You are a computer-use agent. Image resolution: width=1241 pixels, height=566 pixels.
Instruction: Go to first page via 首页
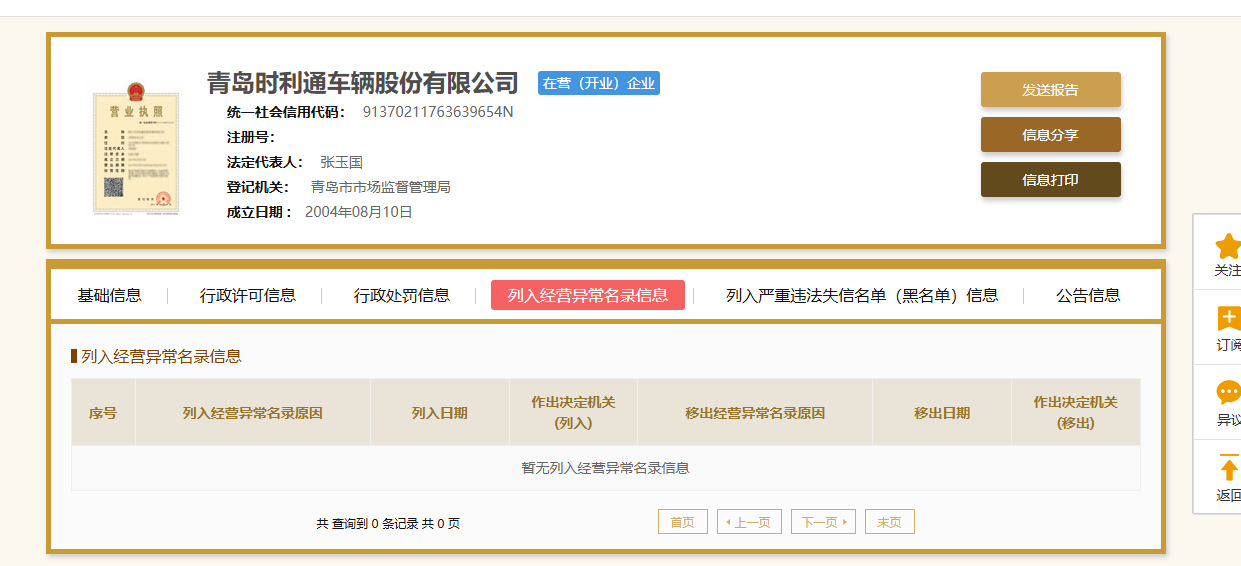(x=682, y=522)
